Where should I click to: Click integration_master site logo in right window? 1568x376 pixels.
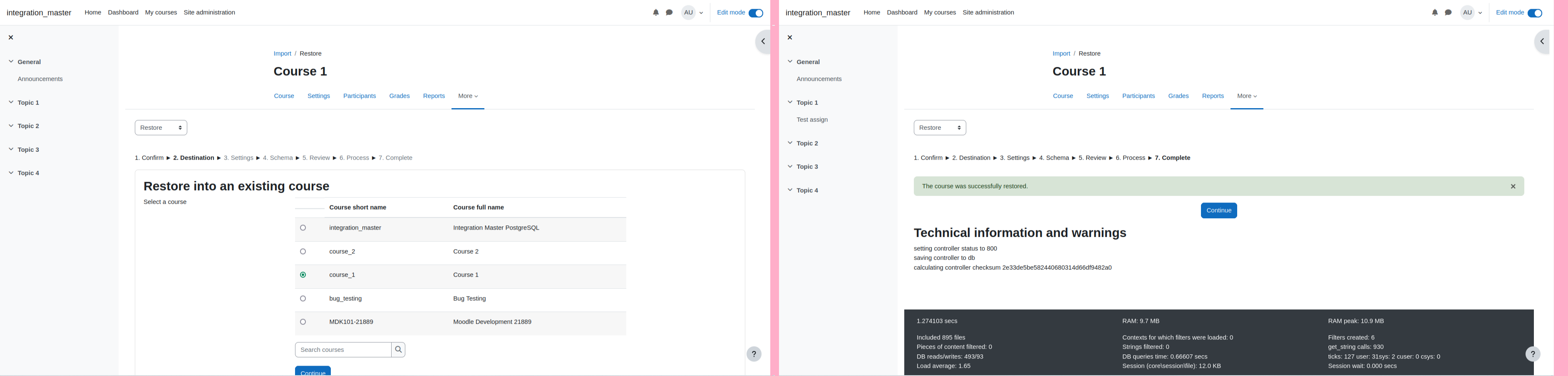point(817,13)
